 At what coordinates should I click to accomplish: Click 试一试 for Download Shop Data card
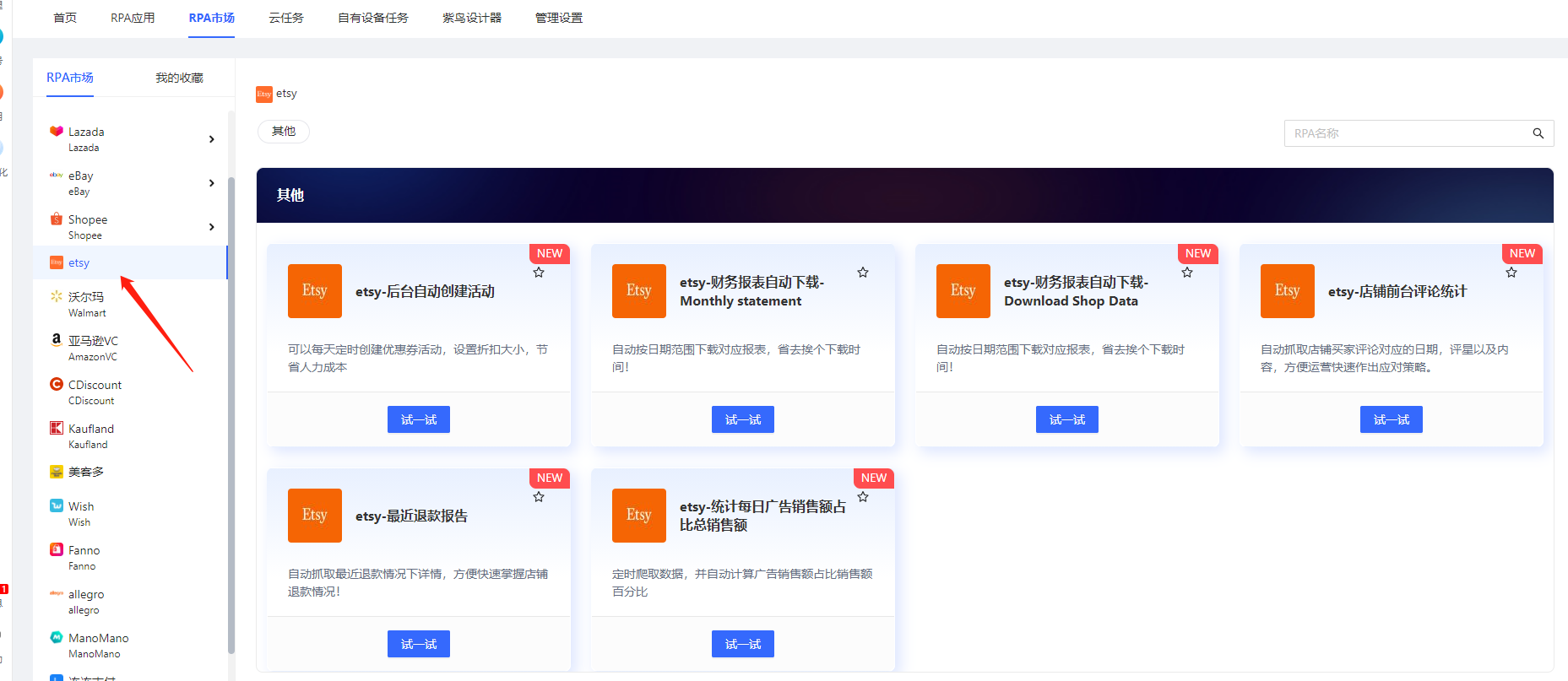[x=1067, y=419]
